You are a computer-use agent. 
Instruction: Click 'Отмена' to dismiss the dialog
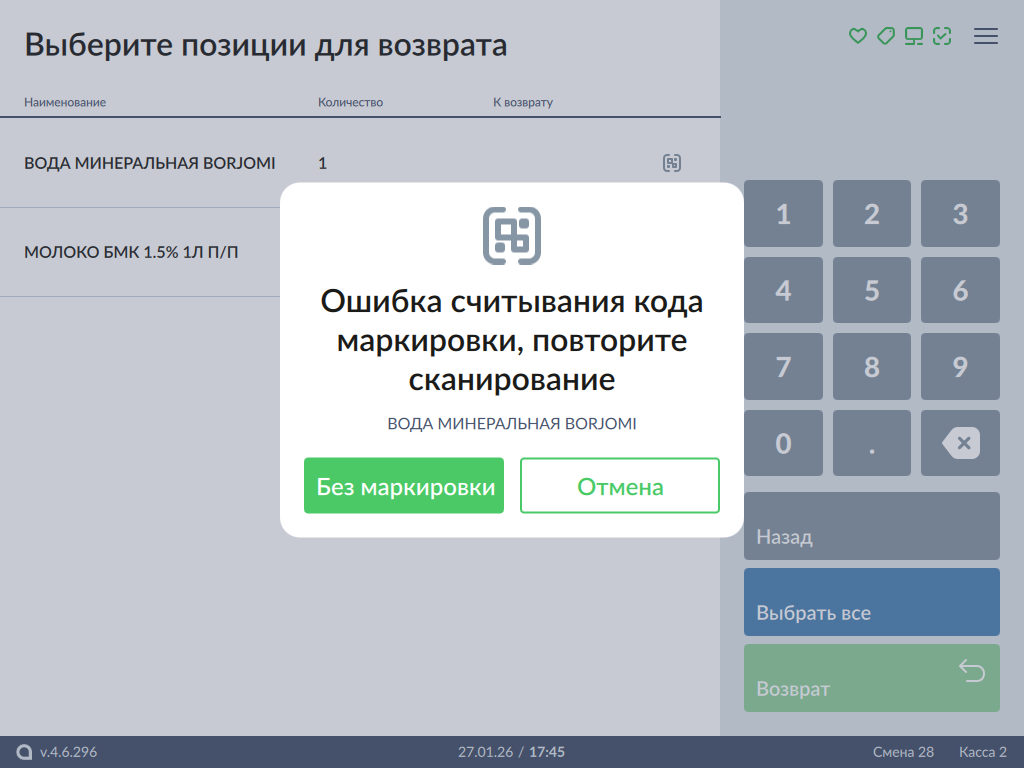click(x=620, y=486)
